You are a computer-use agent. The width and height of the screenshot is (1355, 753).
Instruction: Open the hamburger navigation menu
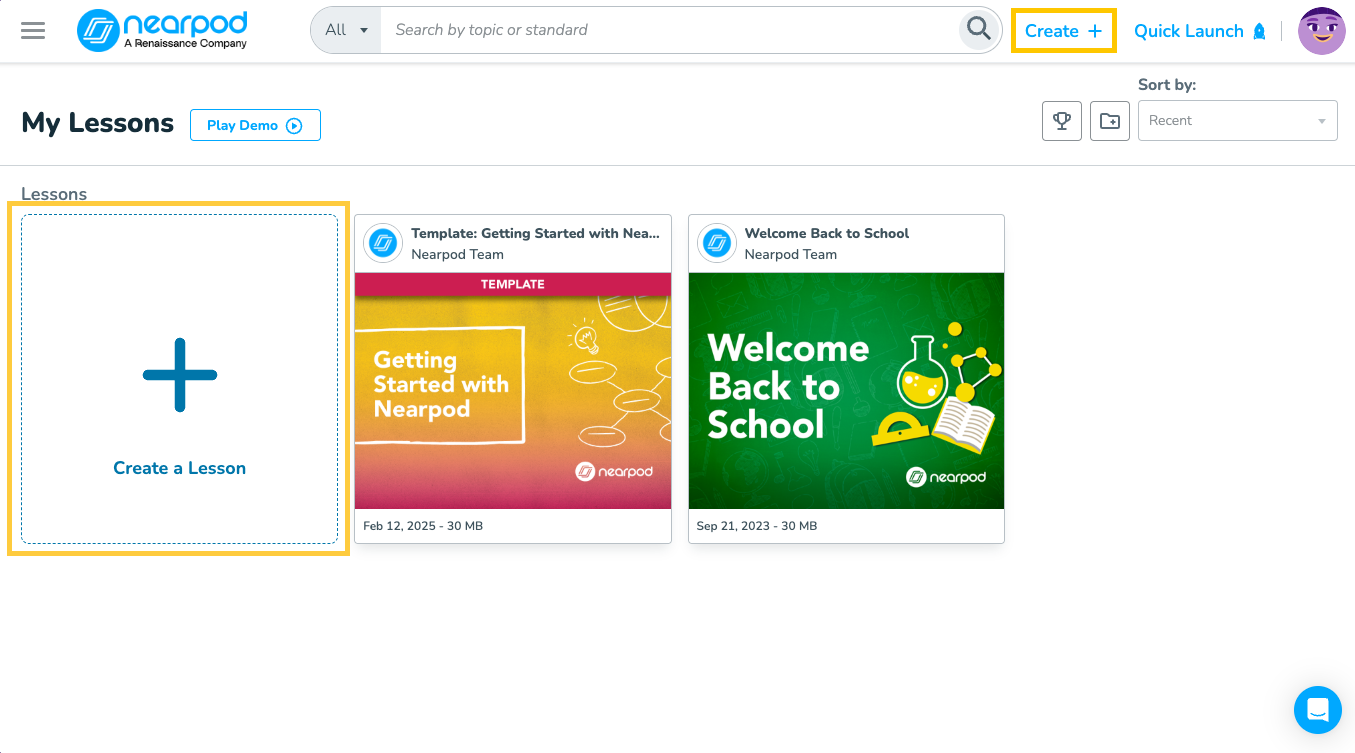[x=32, y=30]
